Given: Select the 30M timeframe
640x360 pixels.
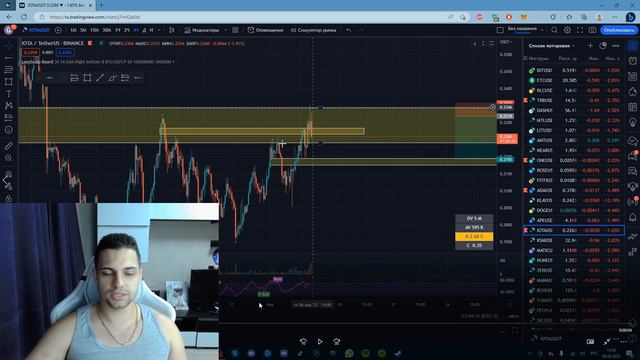Looking at the screenshot, I should 107,30.
